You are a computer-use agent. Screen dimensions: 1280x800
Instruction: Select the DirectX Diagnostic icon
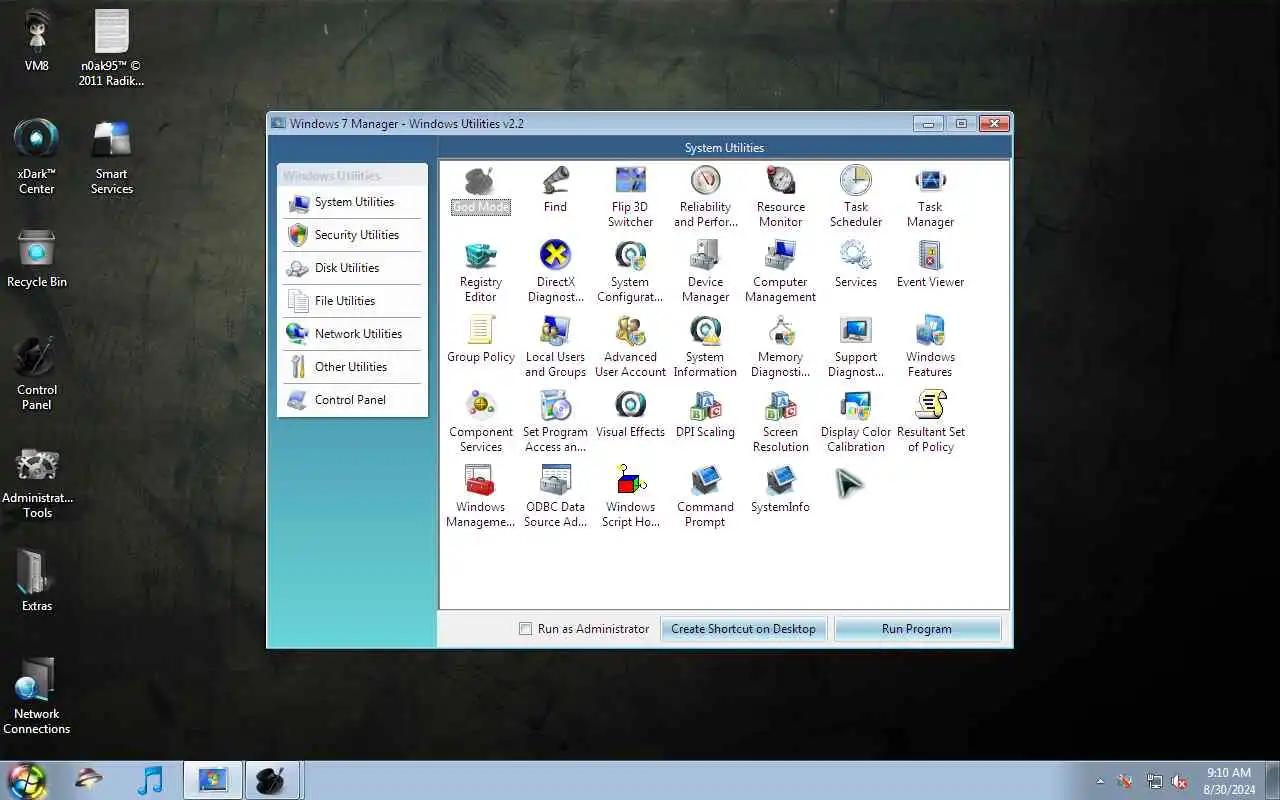tap(555, 256)
